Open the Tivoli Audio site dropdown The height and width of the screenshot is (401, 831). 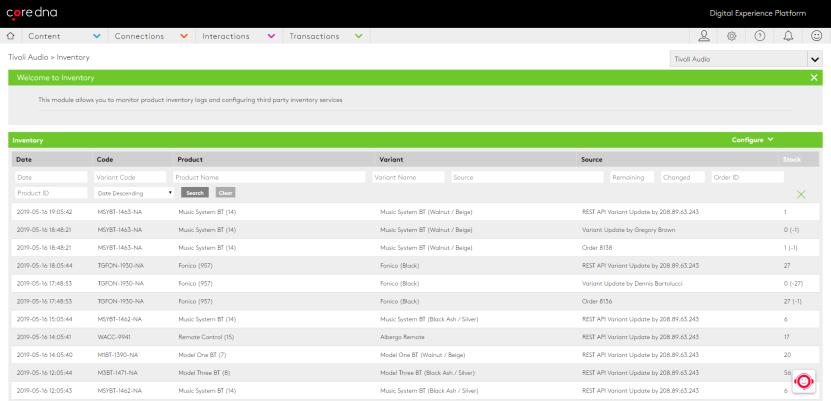click(746, 59)
